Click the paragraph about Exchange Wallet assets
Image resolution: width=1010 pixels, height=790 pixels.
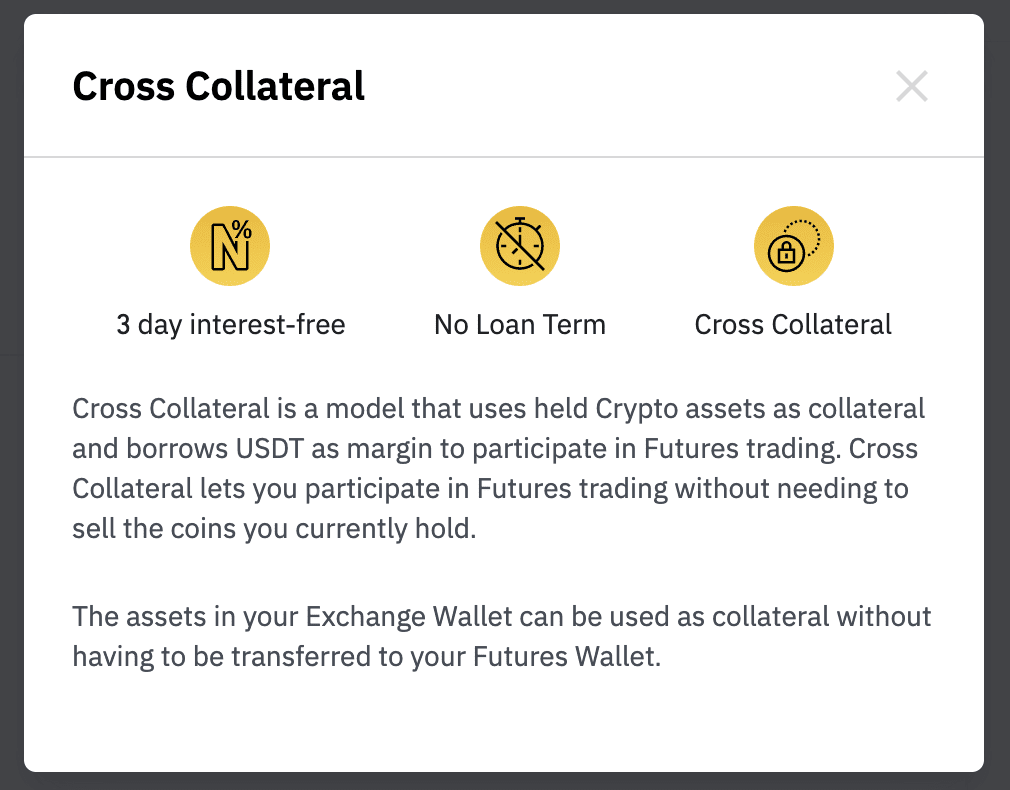pyautogui.click(x=502, y=637)
